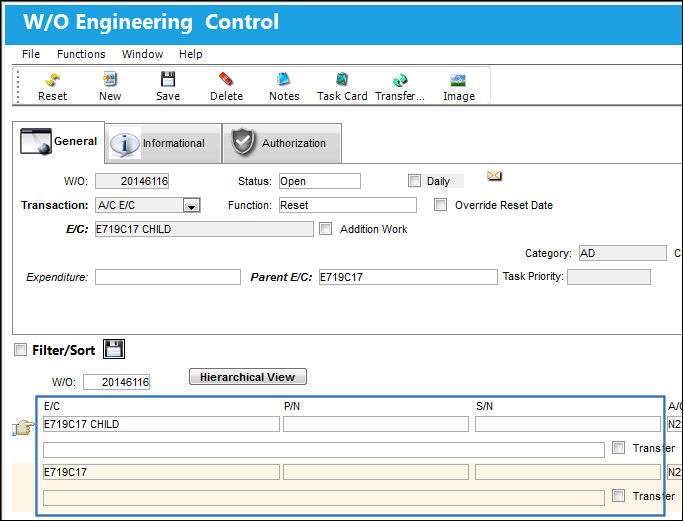683x521 pixels.
Task: Open the Functions menu
Action: click(x=81, y=54)
